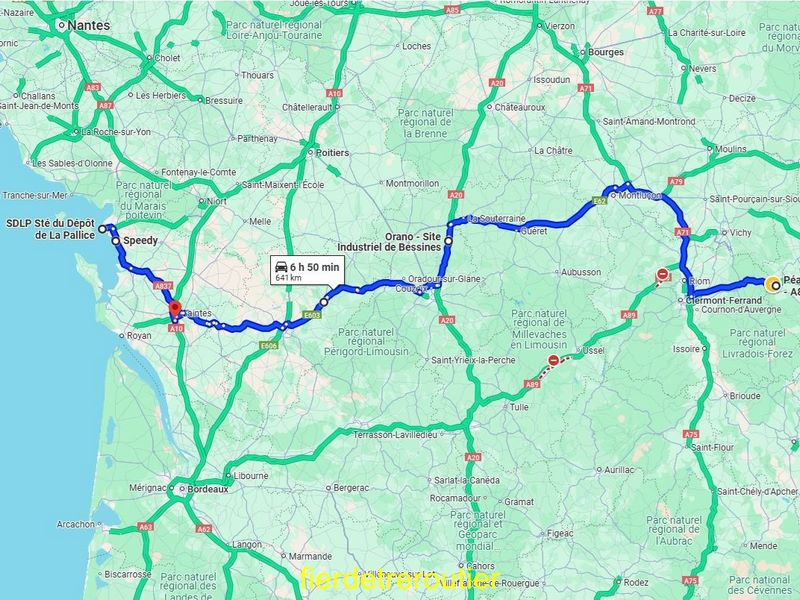This screenshot has width=800, height=600.
Task: Select the Nantes city label
Action: (x=88, y=25)
